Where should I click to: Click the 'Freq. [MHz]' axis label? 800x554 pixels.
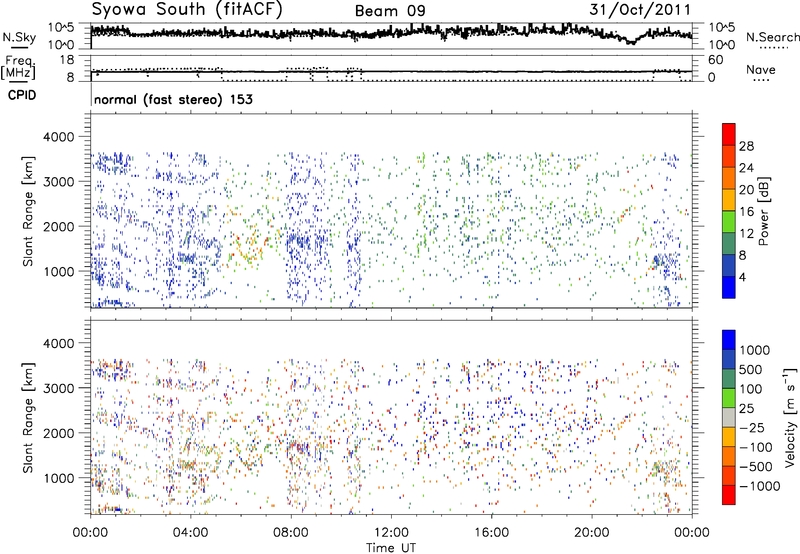20,67
